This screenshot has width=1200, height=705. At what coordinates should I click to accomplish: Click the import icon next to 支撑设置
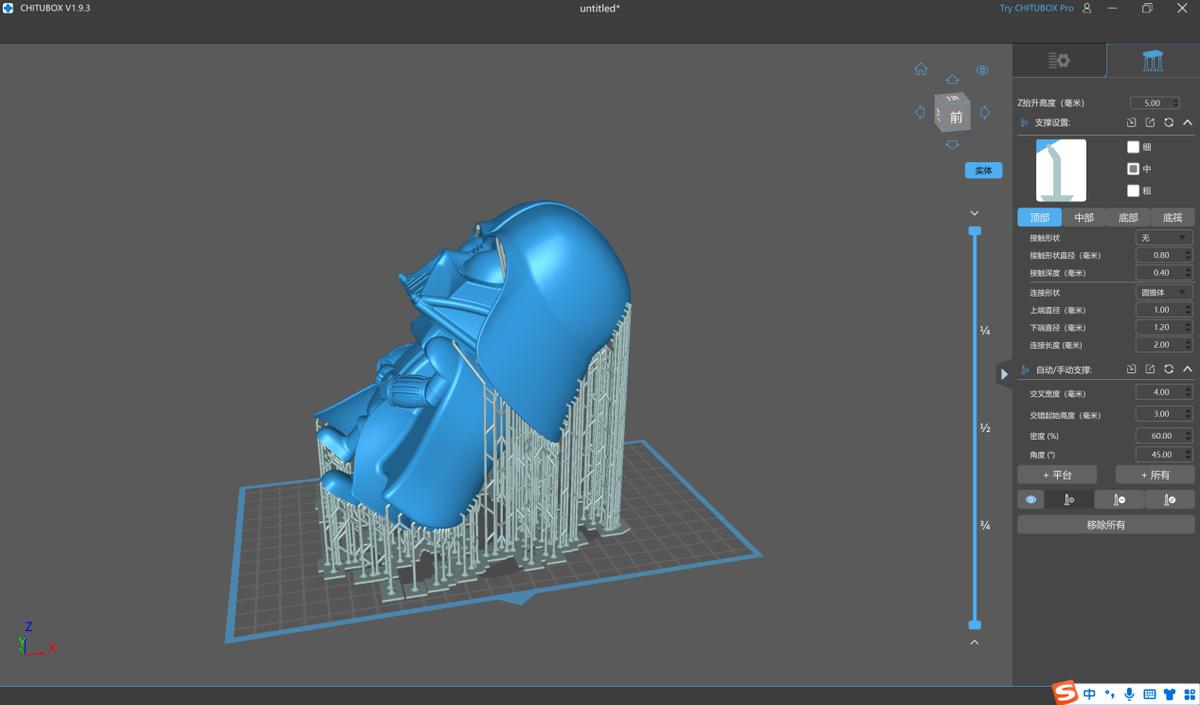[x=1132, y=122]
